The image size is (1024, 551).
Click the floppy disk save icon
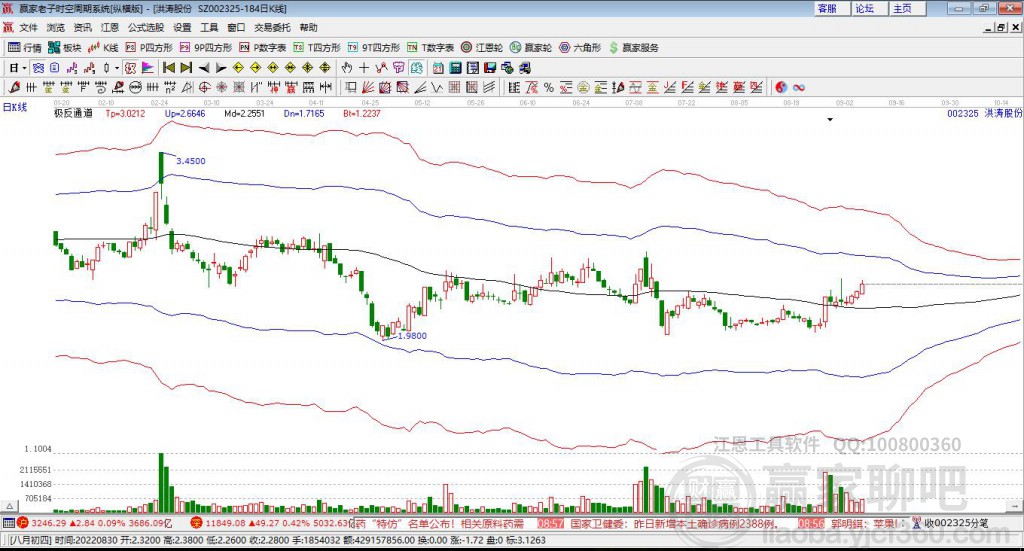[x=490, y=68]
